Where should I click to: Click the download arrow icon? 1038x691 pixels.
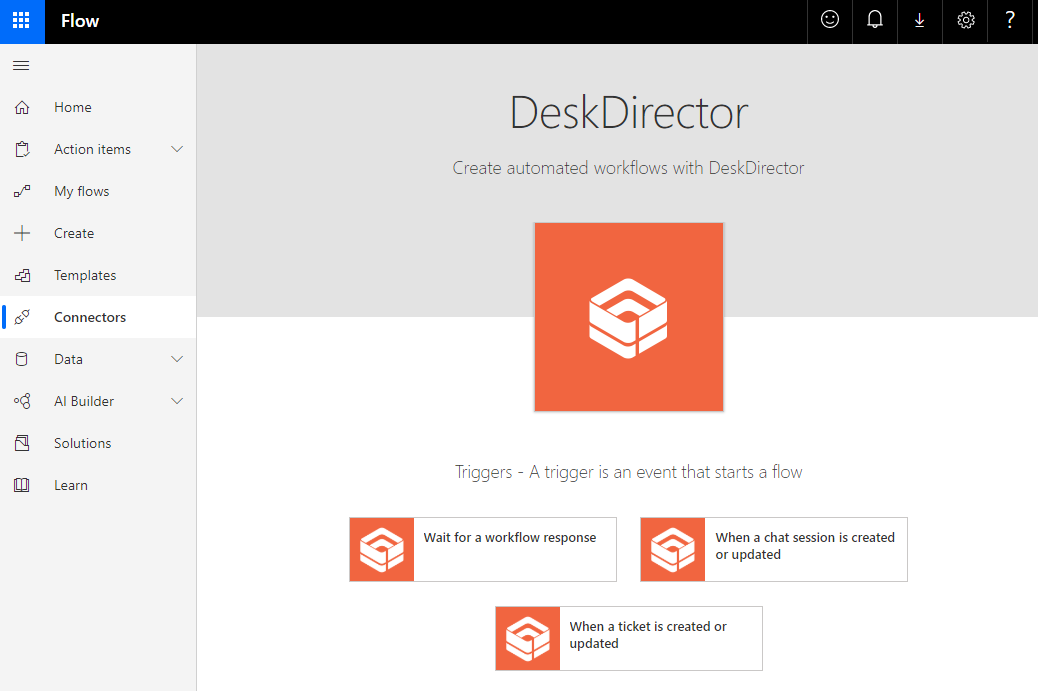tap(920, 21)
